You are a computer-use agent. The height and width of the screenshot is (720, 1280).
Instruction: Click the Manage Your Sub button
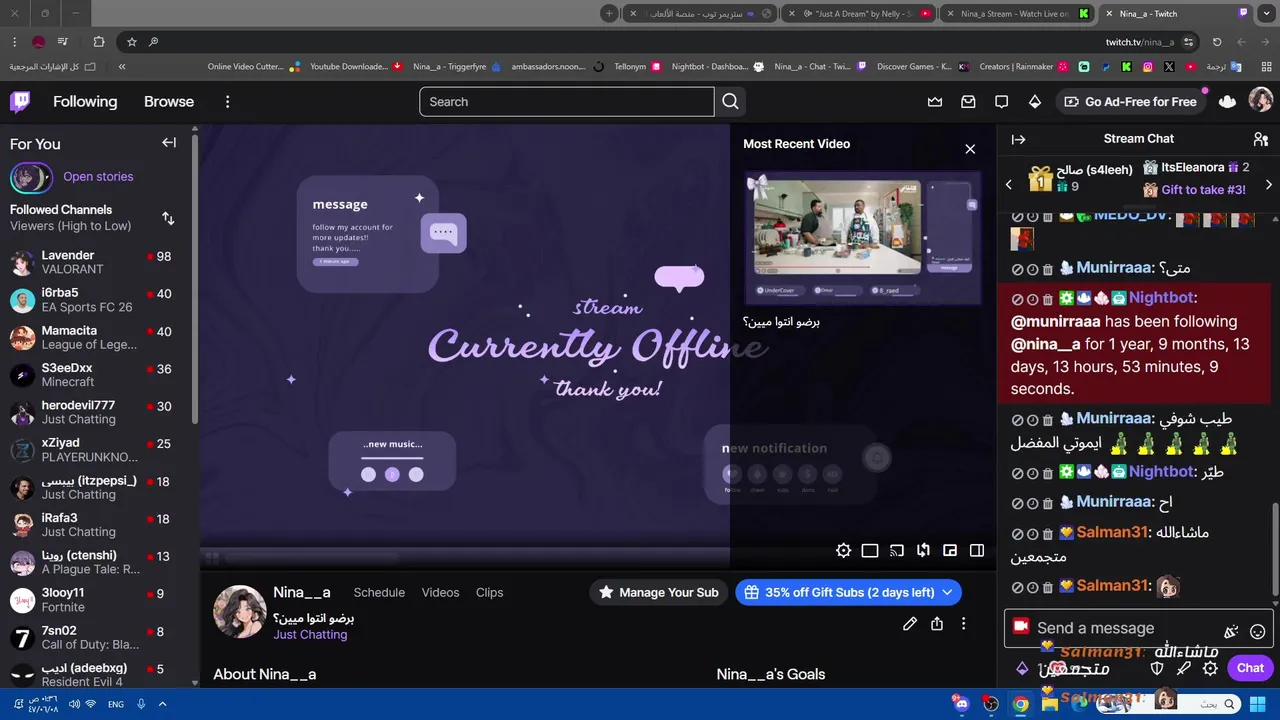coord(658,592)
